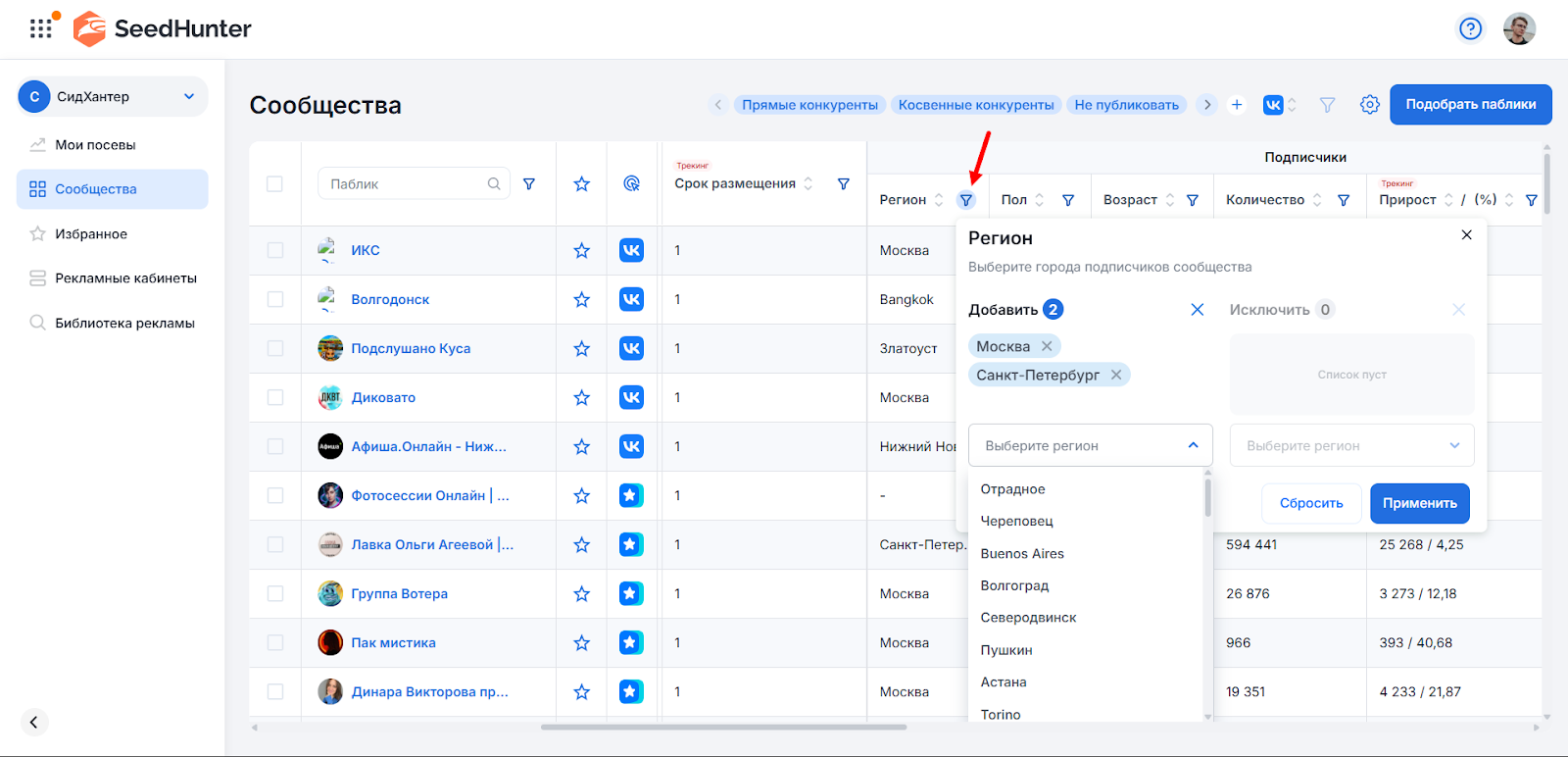
Task: Go to Рекламные кабинеты section
Action: point(125,278)
